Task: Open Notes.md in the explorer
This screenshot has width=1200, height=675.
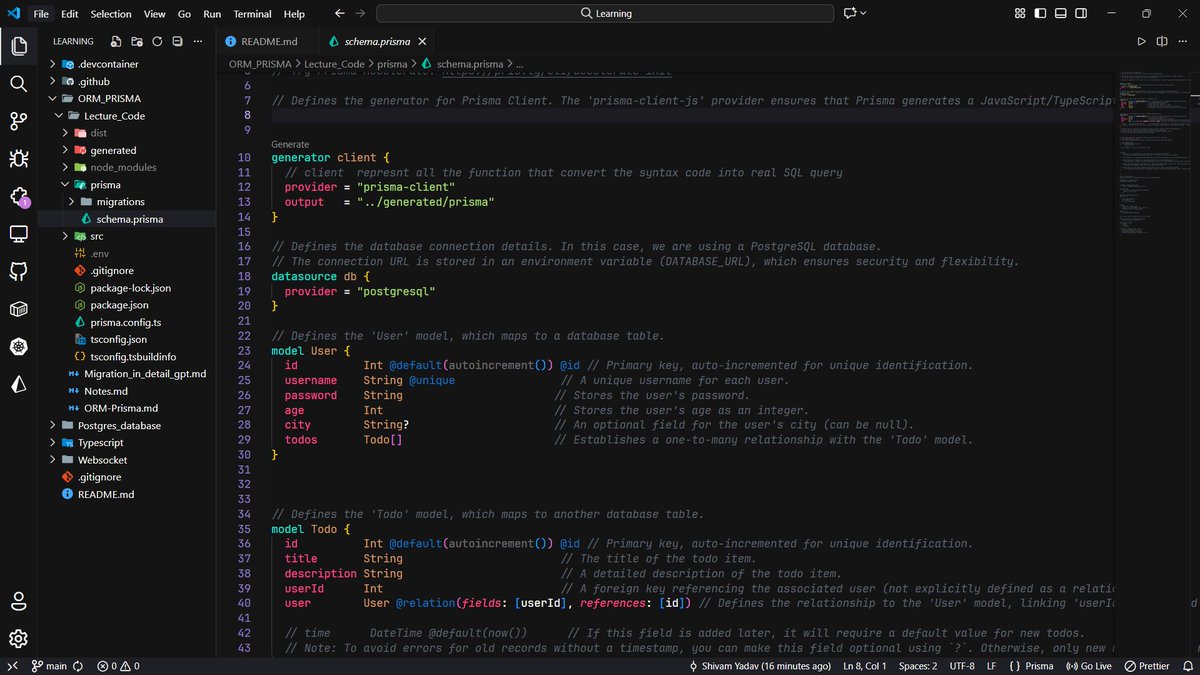Action: 105,391
